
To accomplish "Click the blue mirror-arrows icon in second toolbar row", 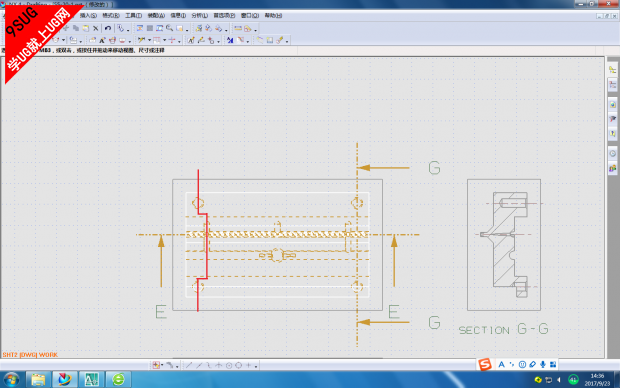I will point(230,40).
